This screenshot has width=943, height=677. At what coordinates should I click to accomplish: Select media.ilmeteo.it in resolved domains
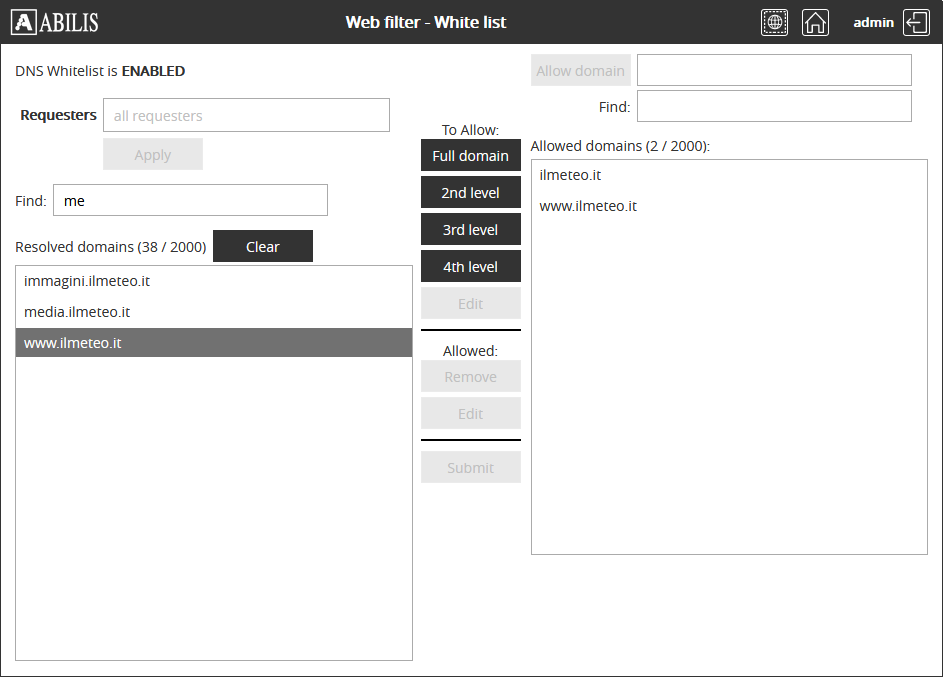click(77, 312)
